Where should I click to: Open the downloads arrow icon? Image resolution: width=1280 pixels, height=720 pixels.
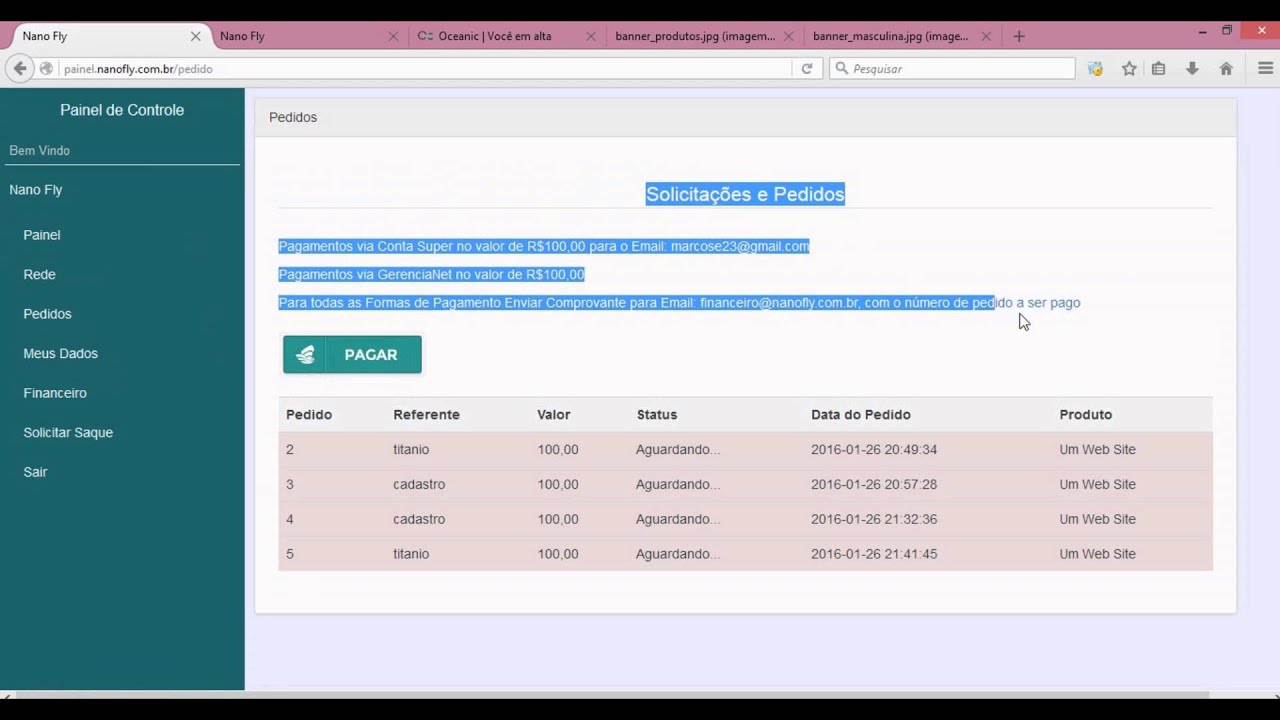coord(1192,69)
